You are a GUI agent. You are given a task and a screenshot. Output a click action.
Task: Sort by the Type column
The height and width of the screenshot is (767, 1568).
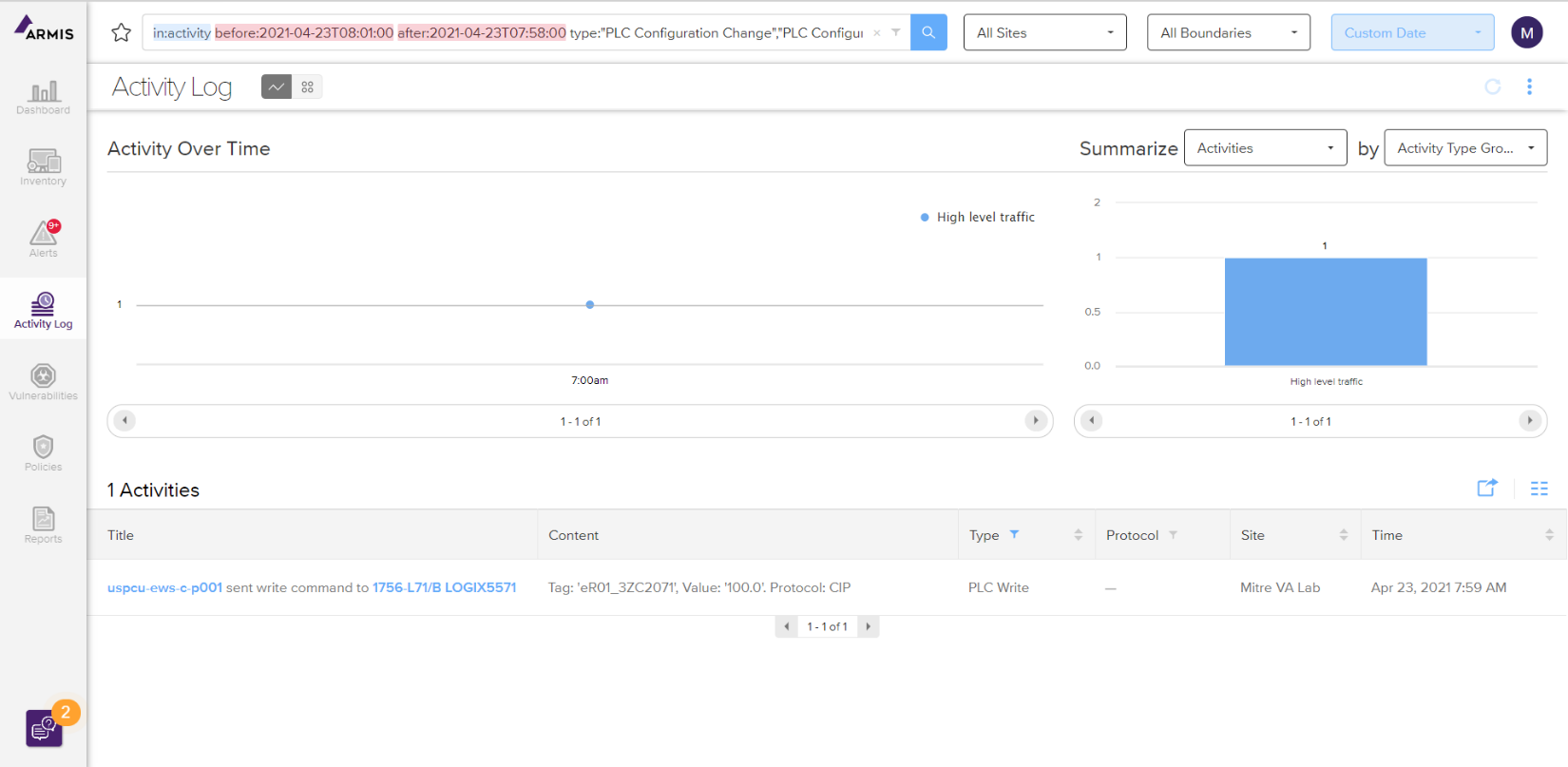tap(1078, 535)
